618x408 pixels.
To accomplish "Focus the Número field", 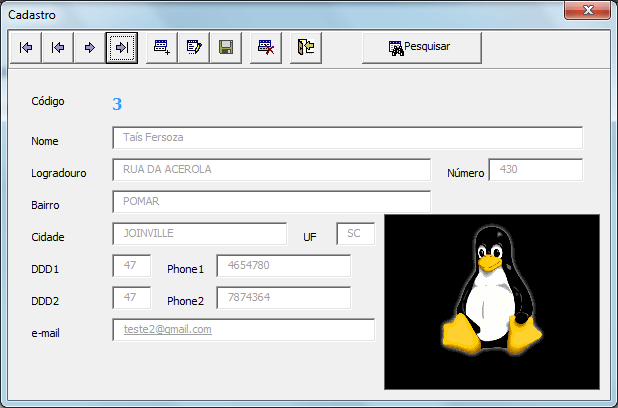I will tap(535, 170).
